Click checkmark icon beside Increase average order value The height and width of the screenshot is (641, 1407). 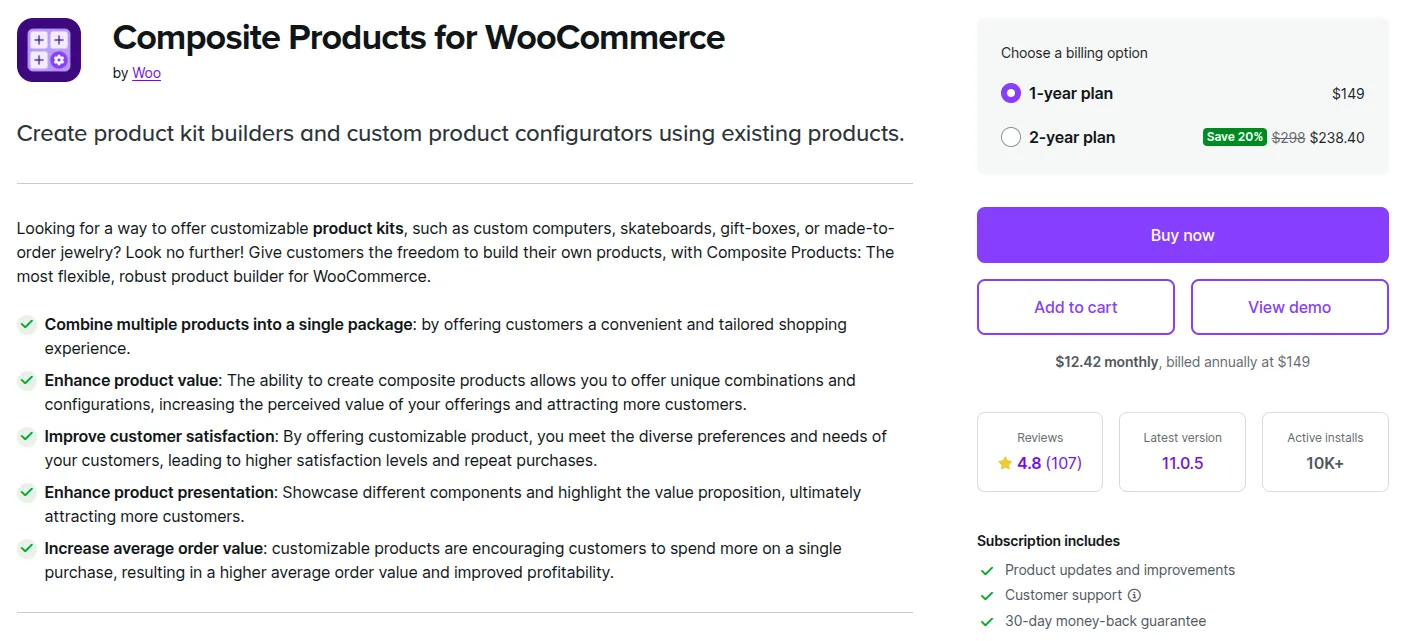pos(27,549)
